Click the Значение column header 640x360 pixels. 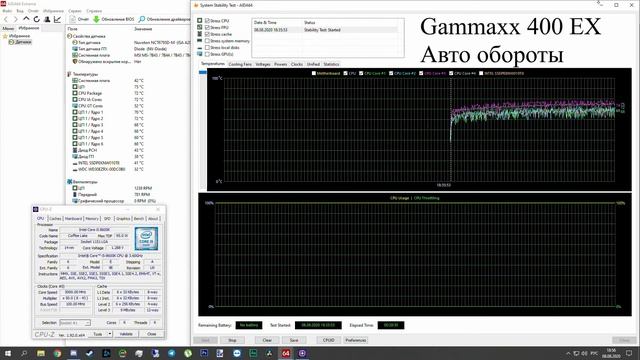143,29
